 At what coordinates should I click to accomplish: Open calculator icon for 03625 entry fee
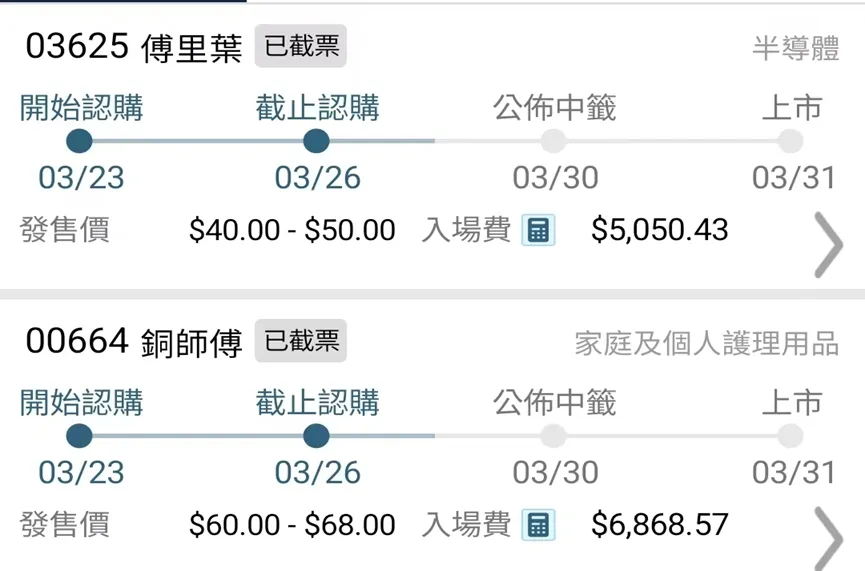tap(538, 230)
